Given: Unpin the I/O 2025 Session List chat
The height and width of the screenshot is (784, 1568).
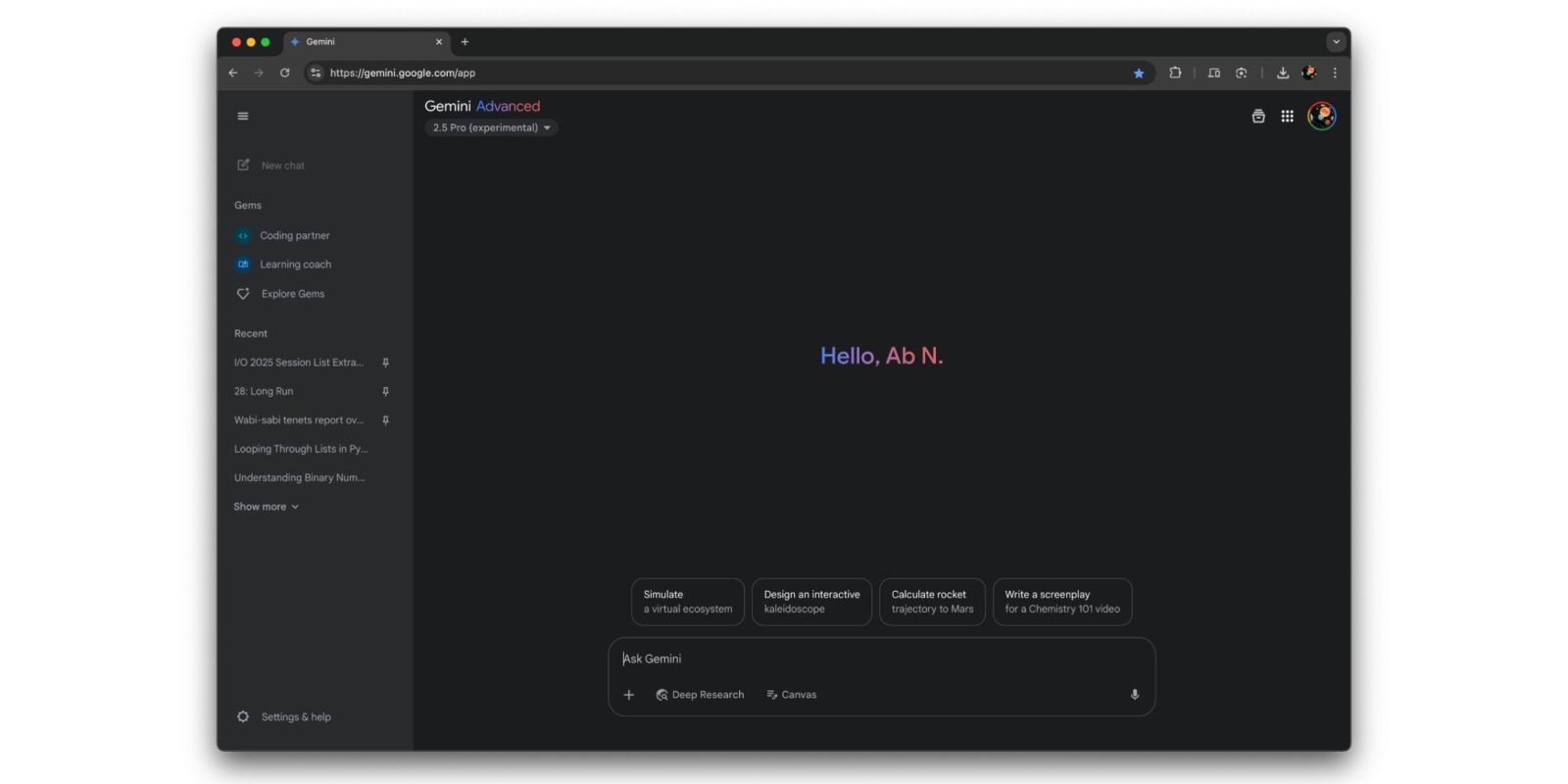Looking at the screenshot, I should point(385,363).
